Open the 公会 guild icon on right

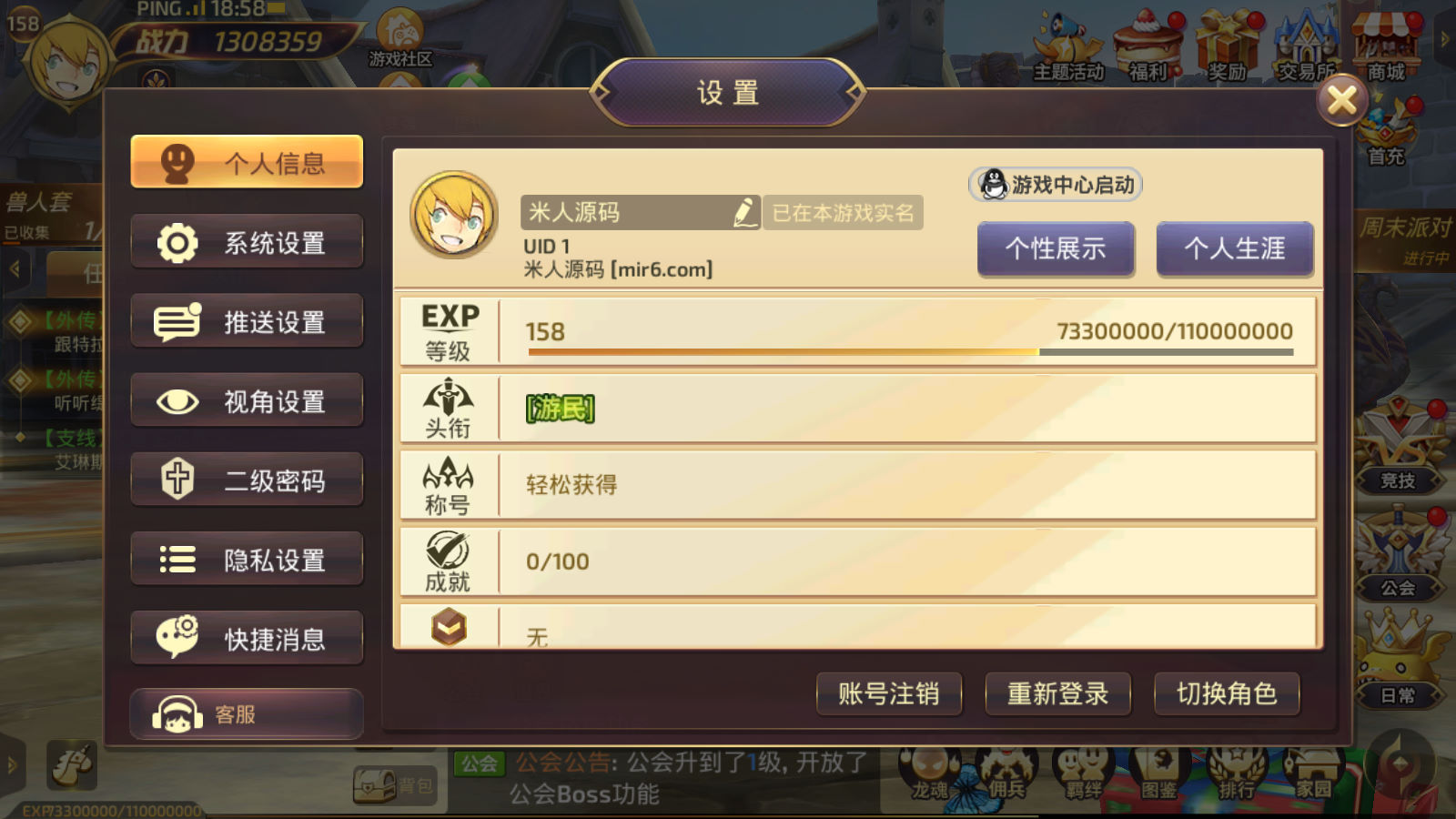[x=1399, y=556]
